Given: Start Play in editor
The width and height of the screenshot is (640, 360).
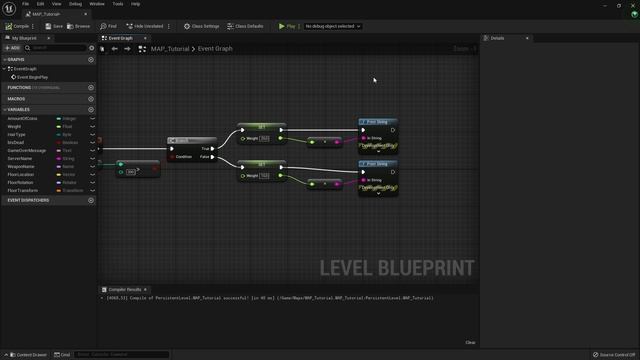Looking at the screenshot, I should (x=287, y=26).
